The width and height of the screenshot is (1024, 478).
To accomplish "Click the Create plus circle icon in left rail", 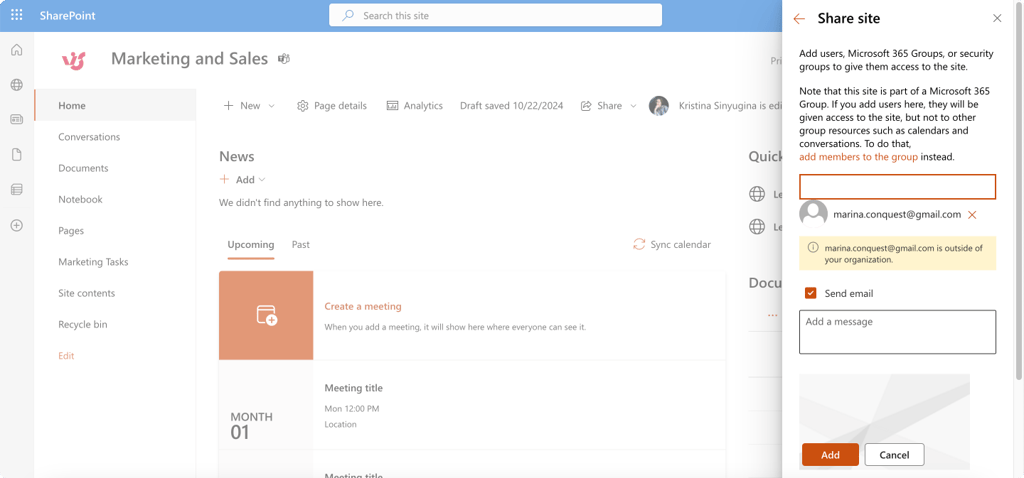I will 17,225.
